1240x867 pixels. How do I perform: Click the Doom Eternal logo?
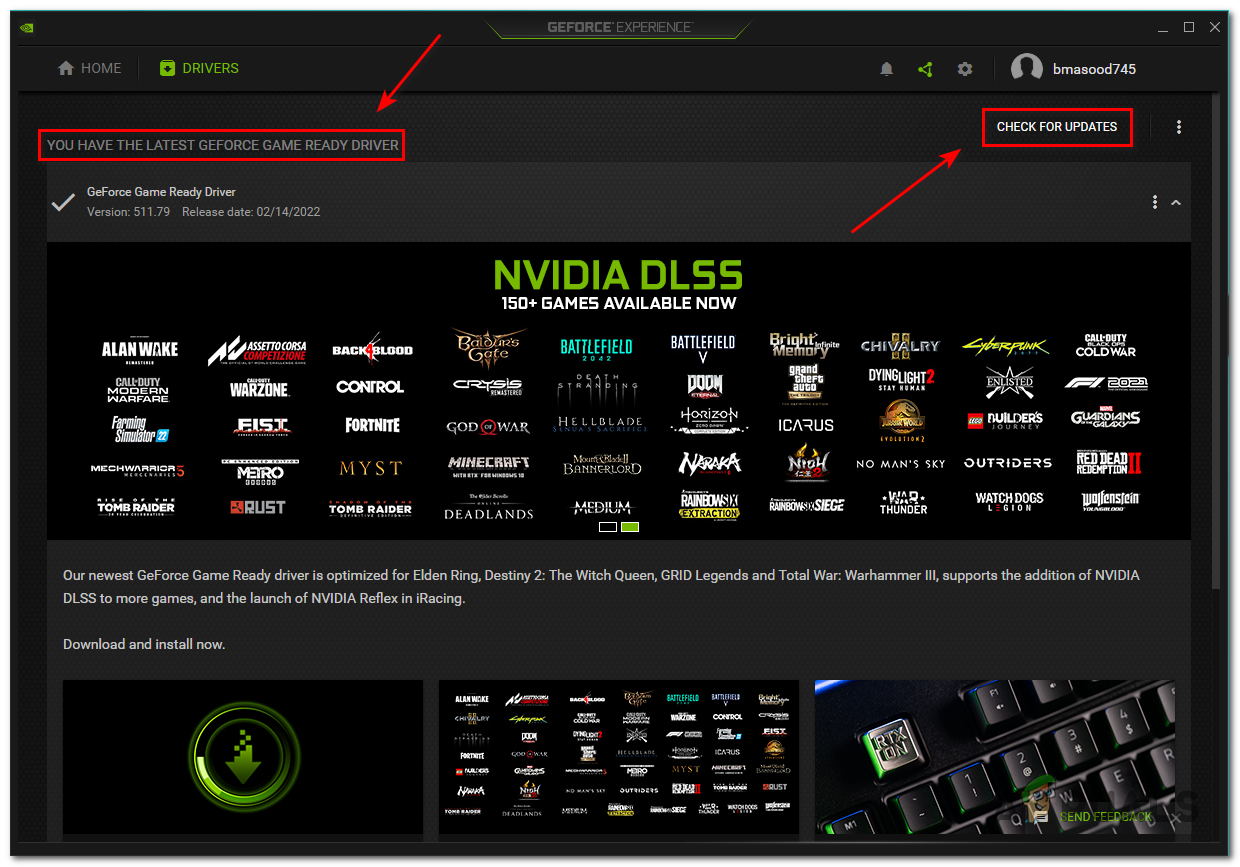(705, 385)
